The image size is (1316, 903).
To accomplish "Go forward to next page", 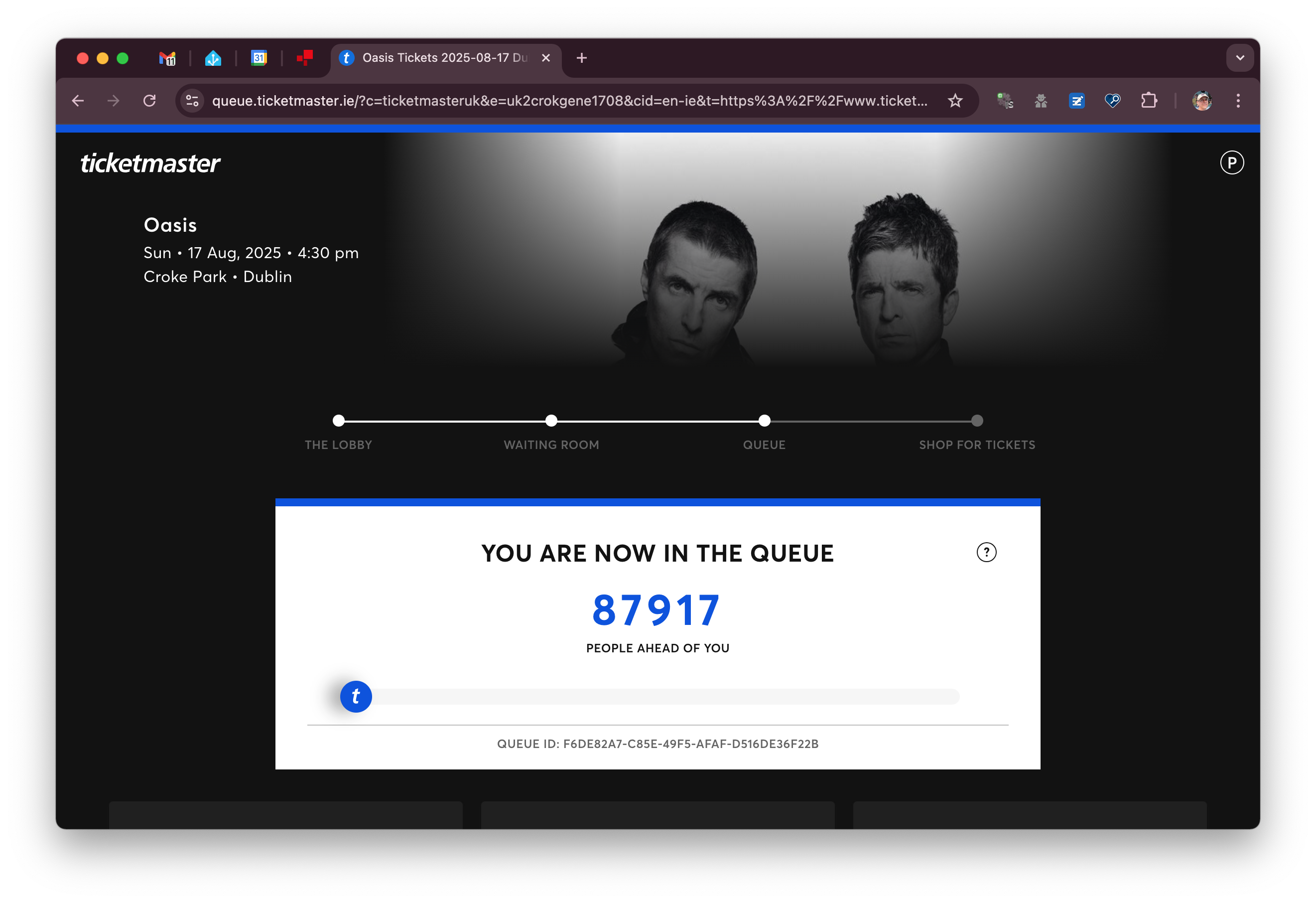I will (113, 101).
